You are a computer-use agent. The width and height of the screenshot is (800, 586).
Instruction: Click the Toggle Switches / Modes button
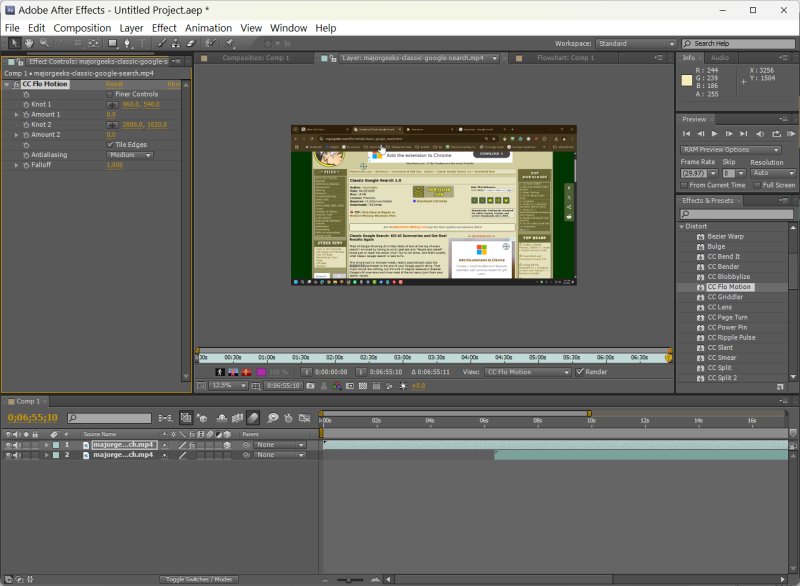coord(198,579)
